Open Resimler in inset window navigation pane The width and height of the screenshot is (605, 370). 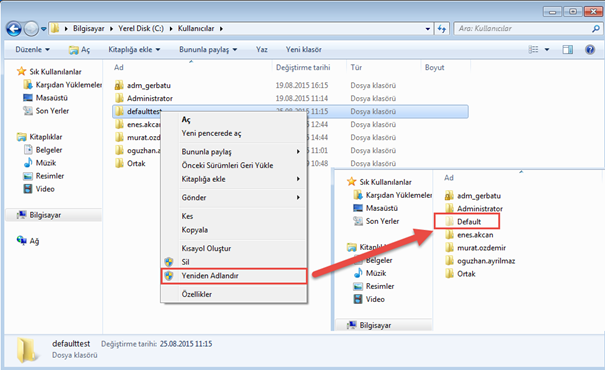tap(373, 286)
